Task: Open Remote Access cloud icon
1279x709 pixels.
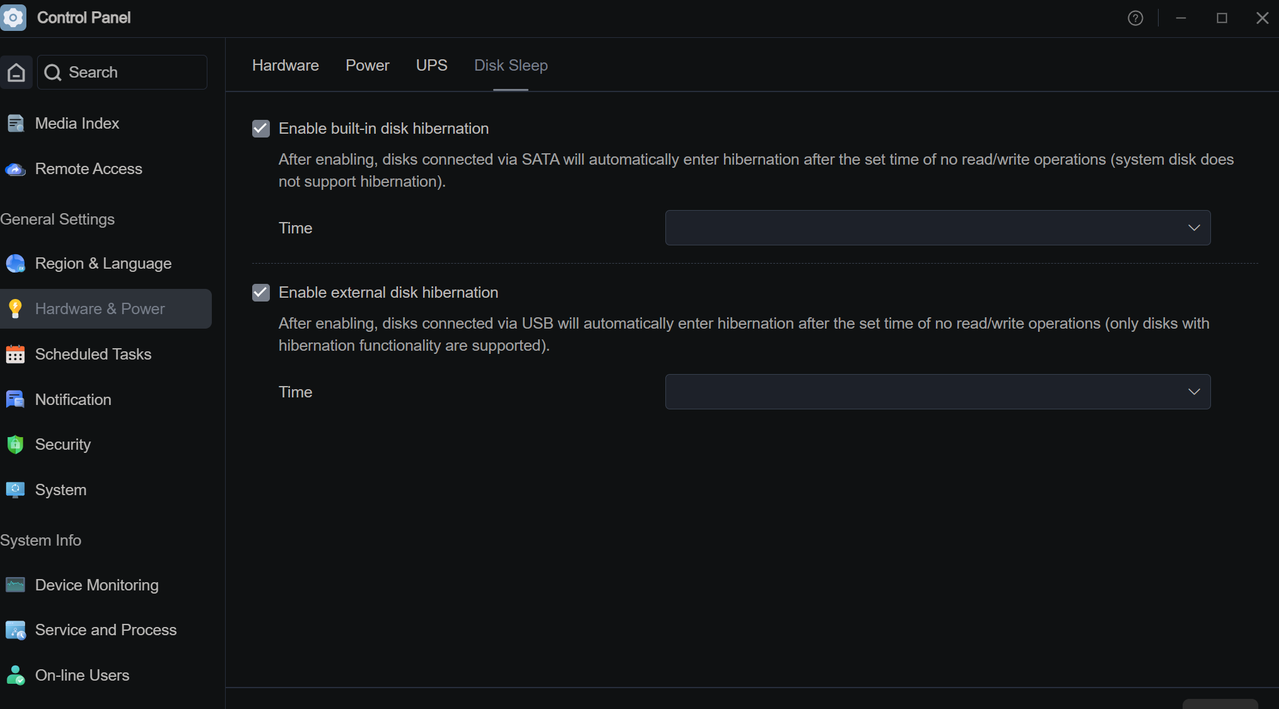Action: pos(15,169)
